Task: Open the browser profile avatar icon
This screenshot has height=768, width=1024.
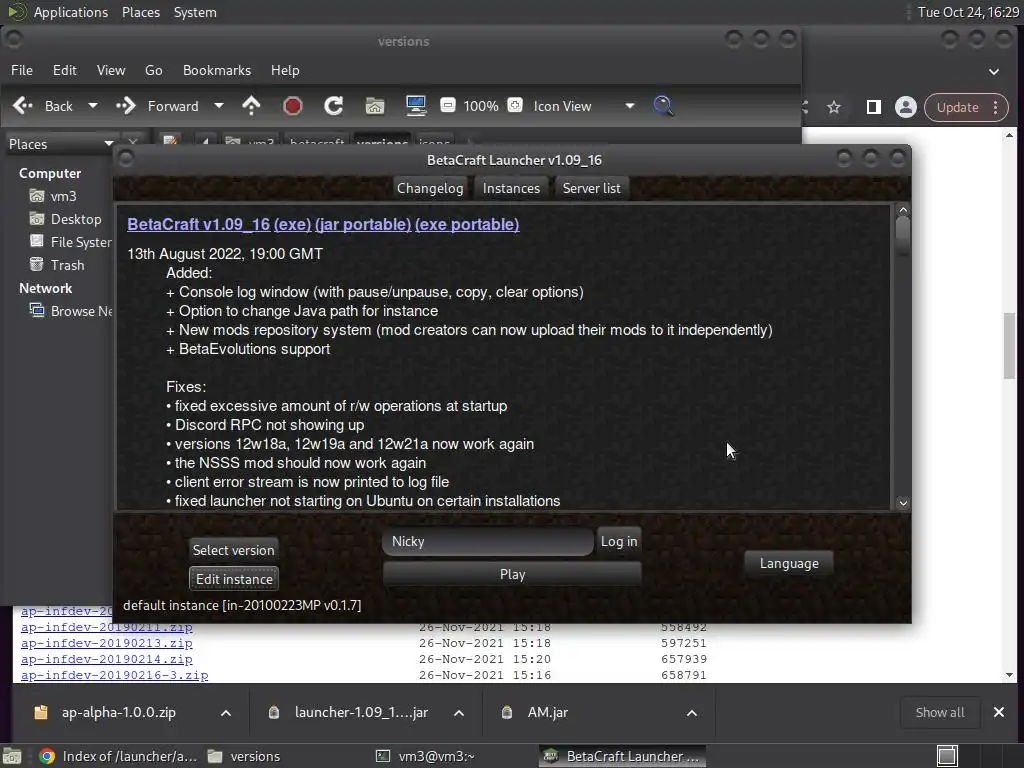Action: click(x=906, y=107)
